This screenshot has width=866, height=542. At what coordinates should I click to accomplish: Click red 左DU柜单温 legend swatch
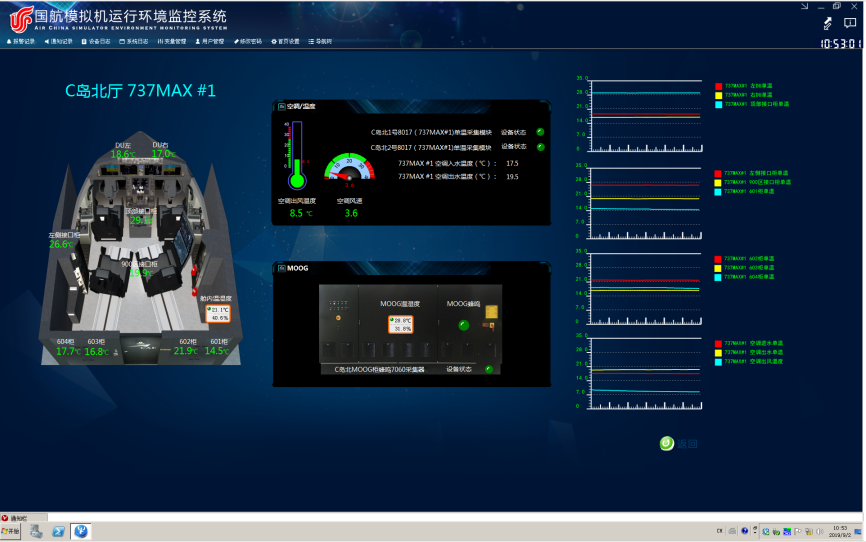[717, 87]
